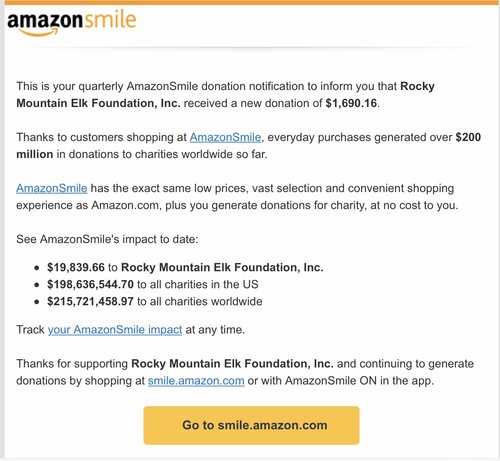Click the yellow Go to smile.amazon.com button
Screen dimensions: 500x461
pyautogui.click(x=251, y=425)
